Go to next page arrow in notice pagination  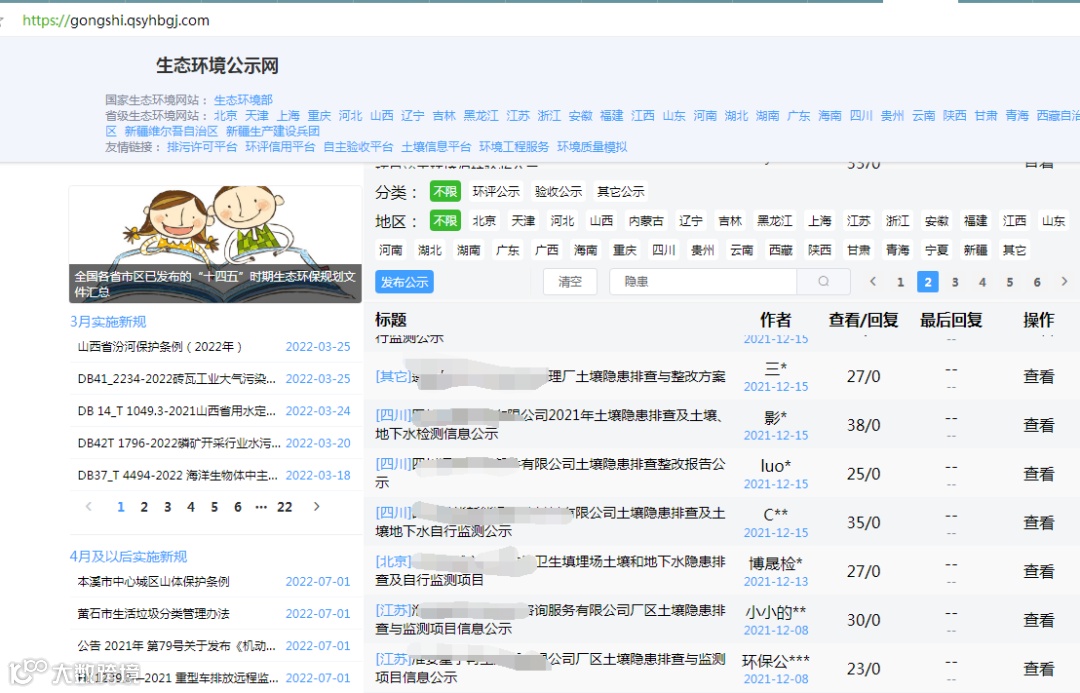tap(1064, 281)
